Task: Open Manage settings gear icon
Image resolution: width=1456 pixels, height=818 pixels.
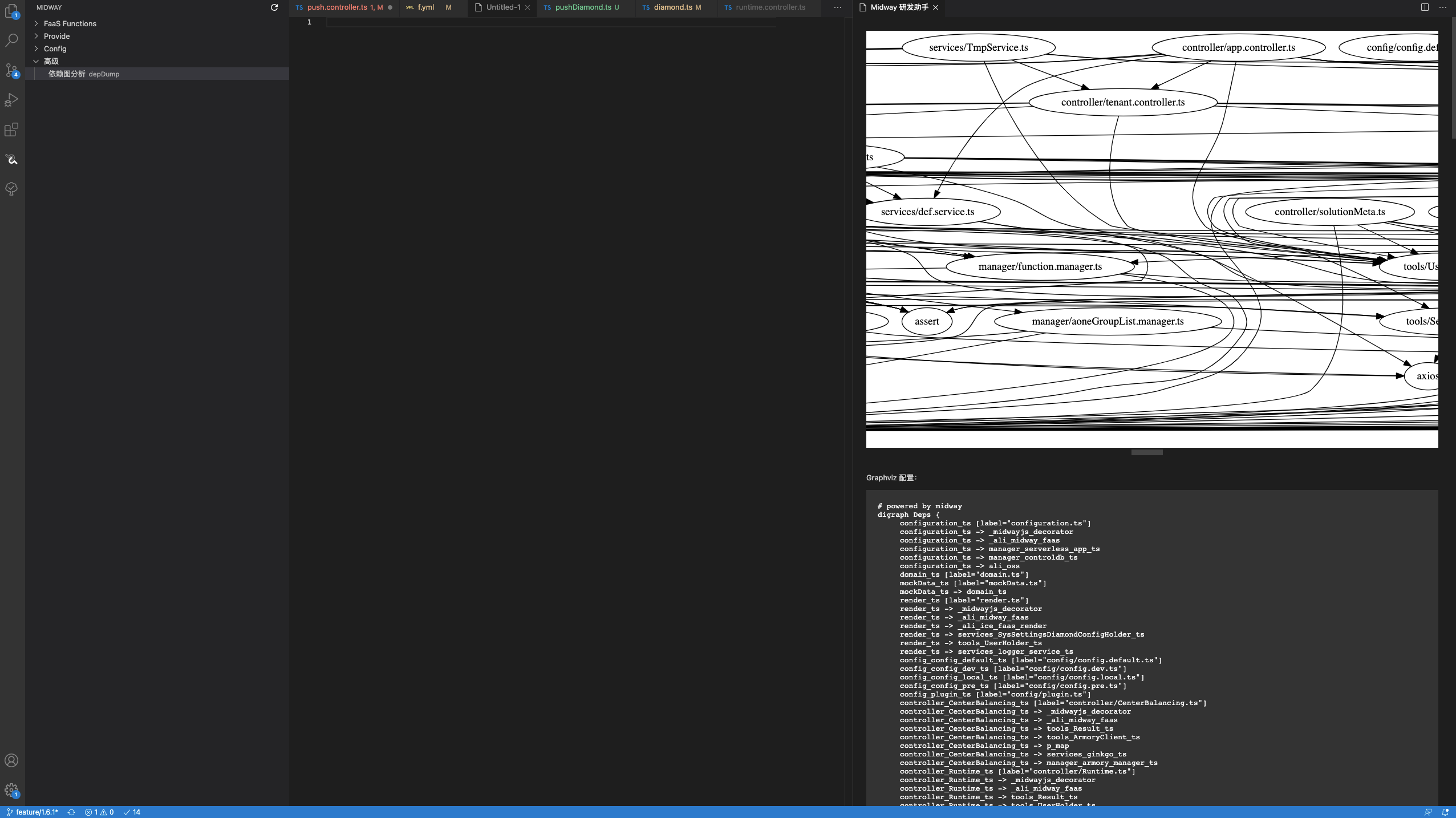Action: pyautogui.click(x=11, y=790)
